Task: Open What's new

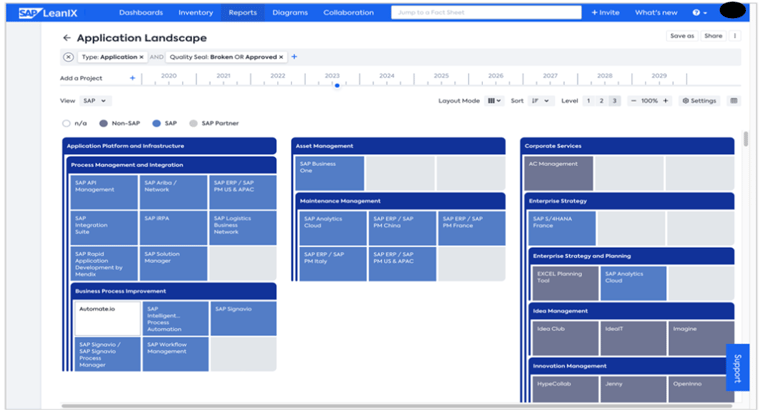Action: tap(656, 13)
